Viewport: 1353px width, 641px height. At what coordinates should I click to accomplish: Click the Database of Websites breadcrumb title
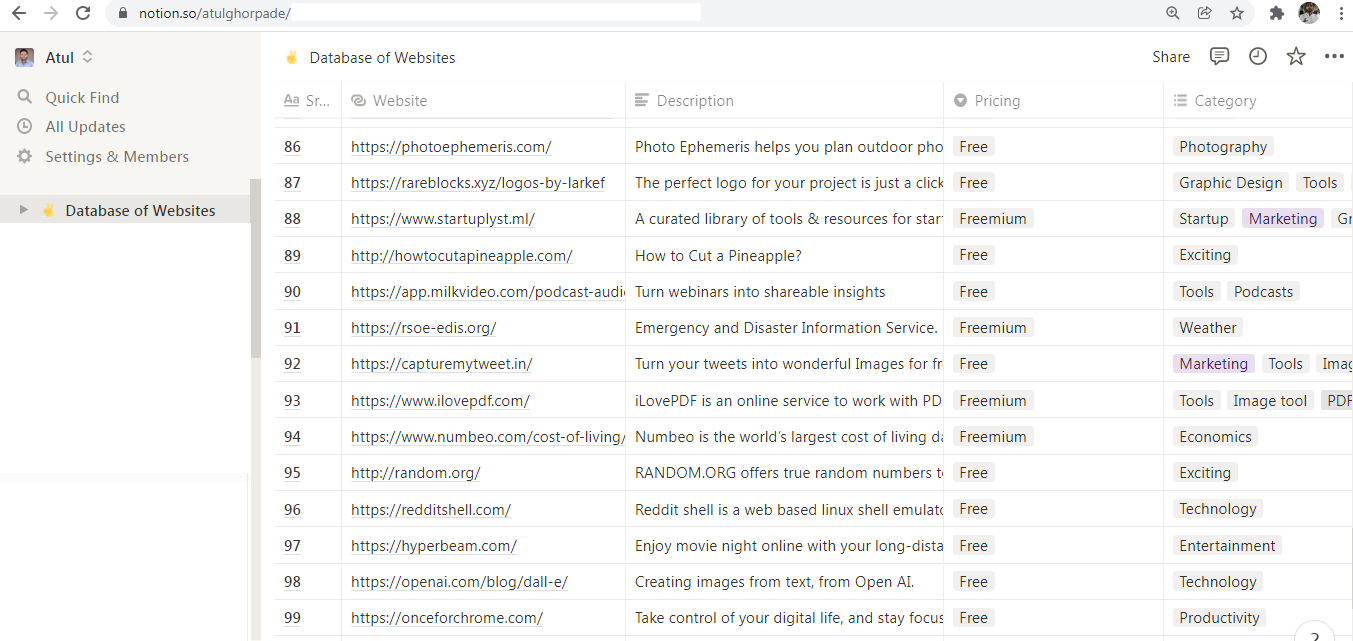382,57
